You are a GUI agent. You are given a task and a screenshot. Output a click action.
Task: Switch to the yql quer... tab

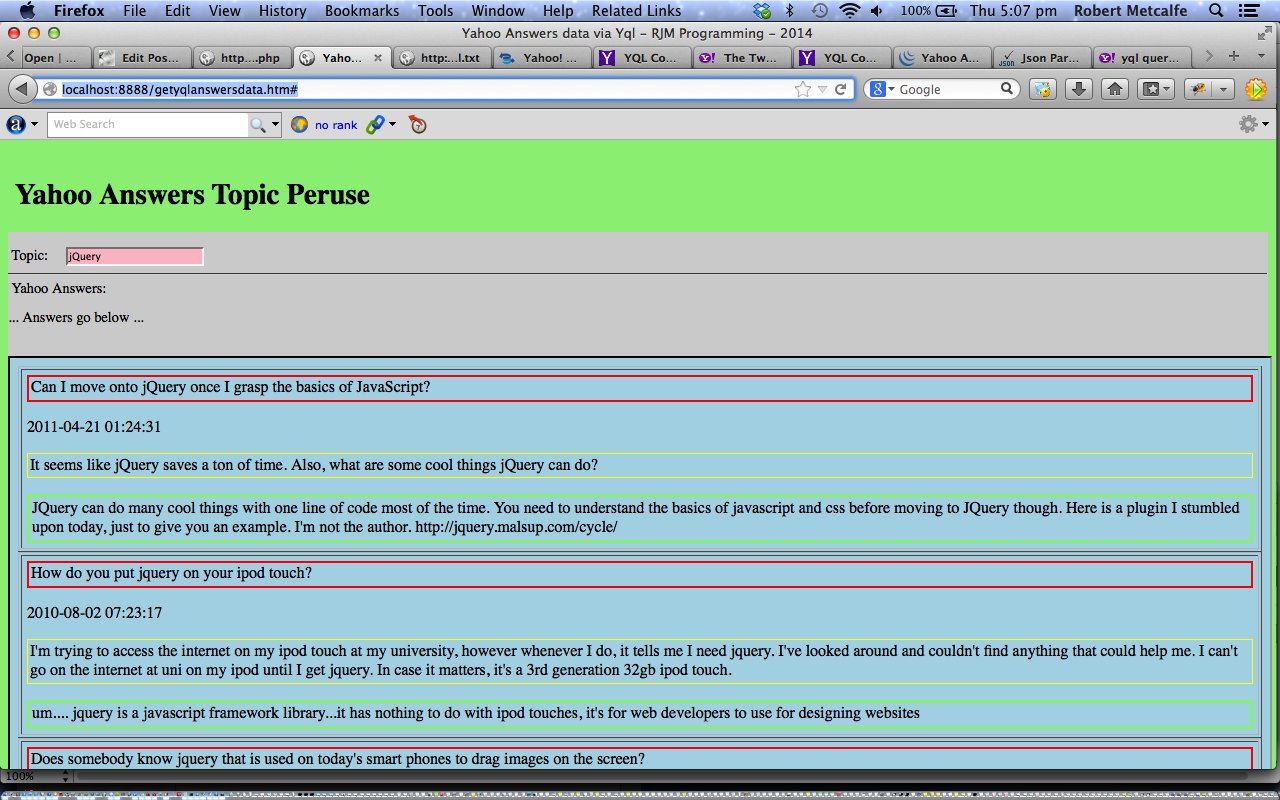point(1142,57)
